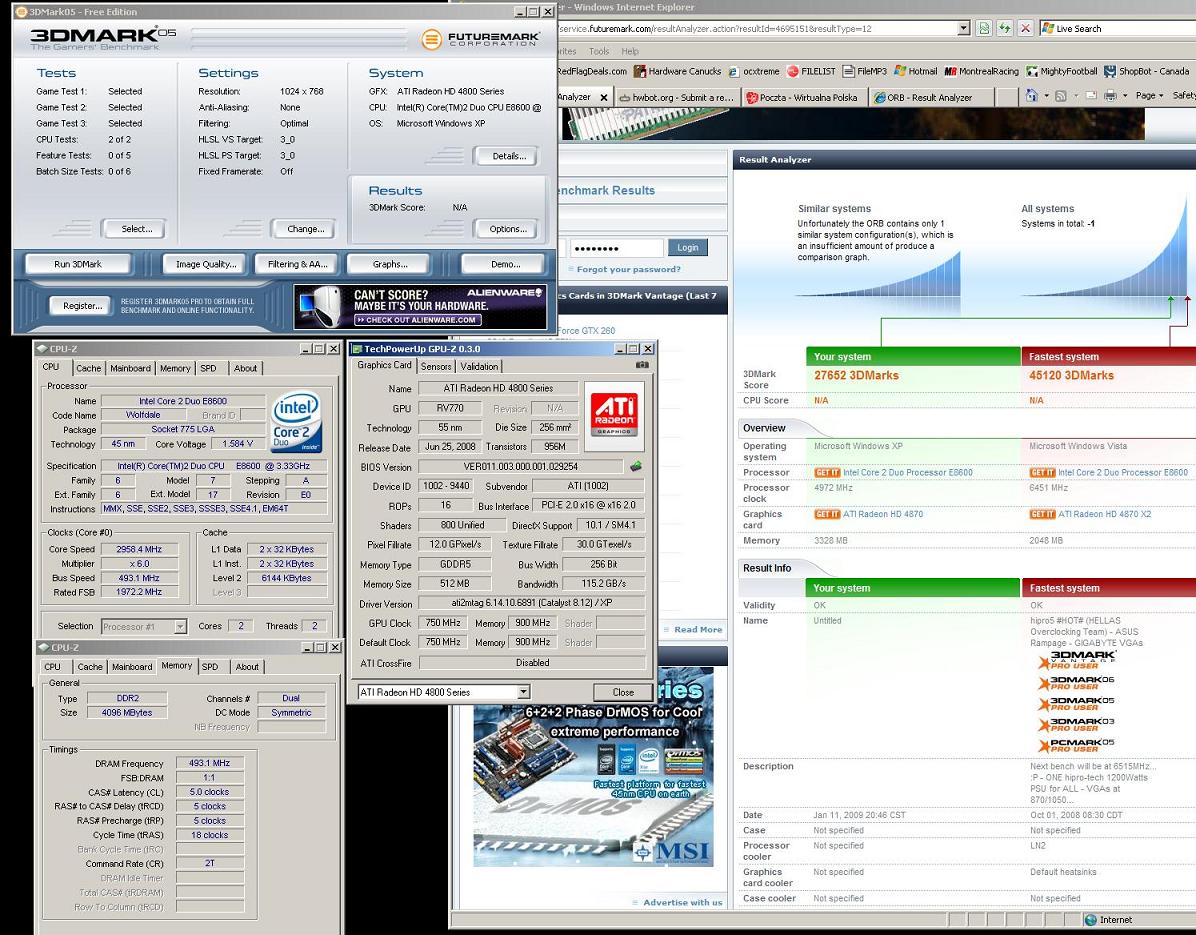This screenshot has height=935, width=1196.
Task: Click the refresh icon in Internet Explorer
Action: [x=1005, y=28]
